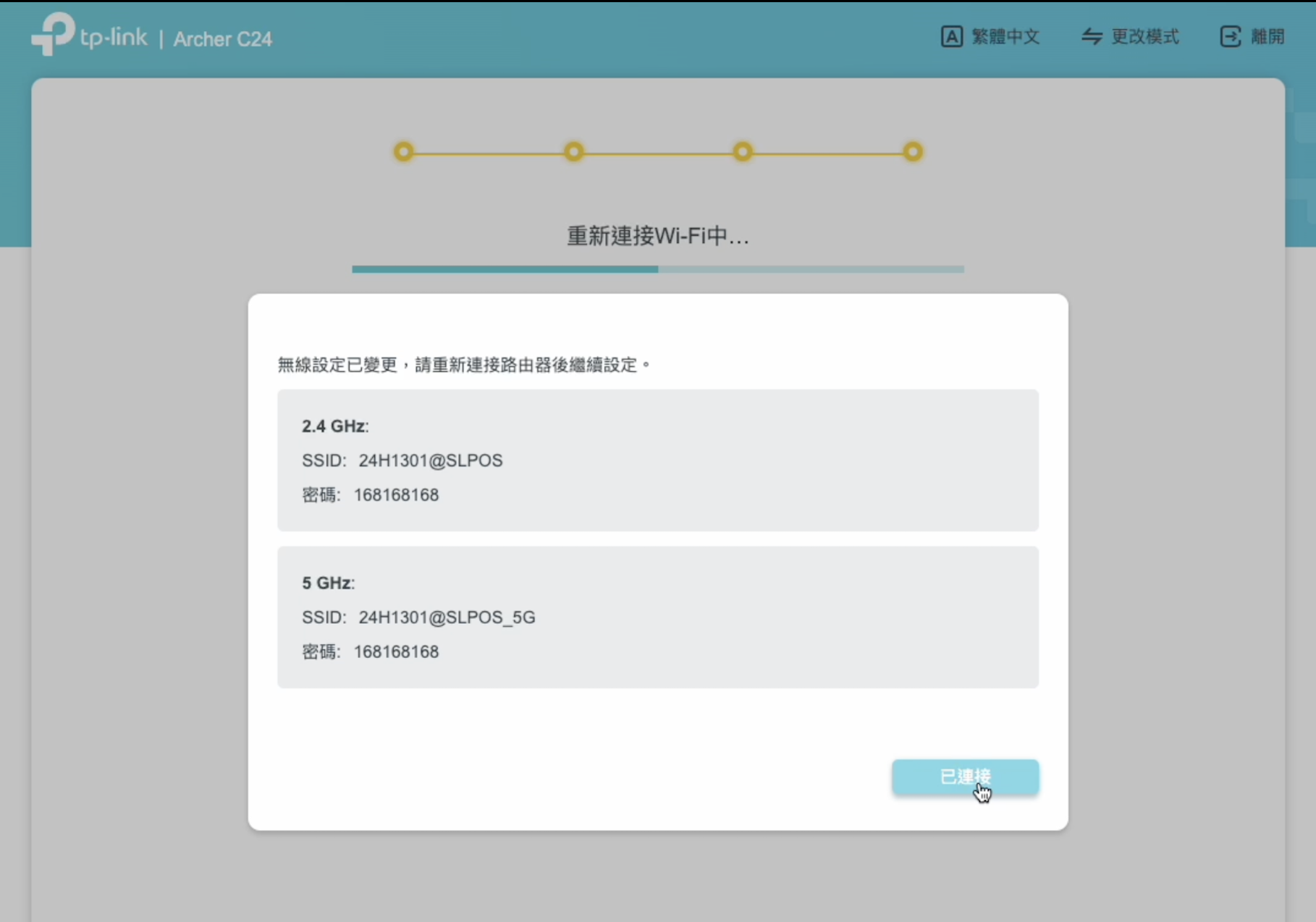
Task: Click the 5 GHz band label
Action: tap(328, 583)
